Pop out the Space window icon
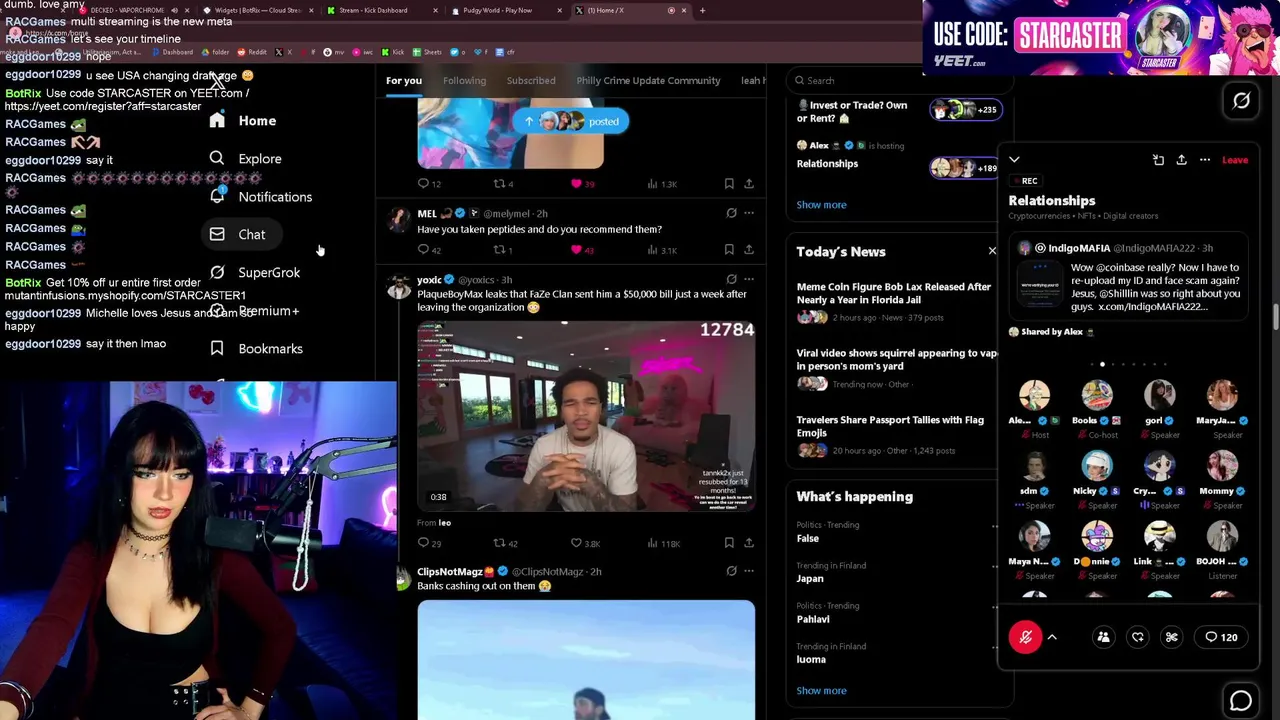This screenshot has width=1280, height=720. (1158, 160)
